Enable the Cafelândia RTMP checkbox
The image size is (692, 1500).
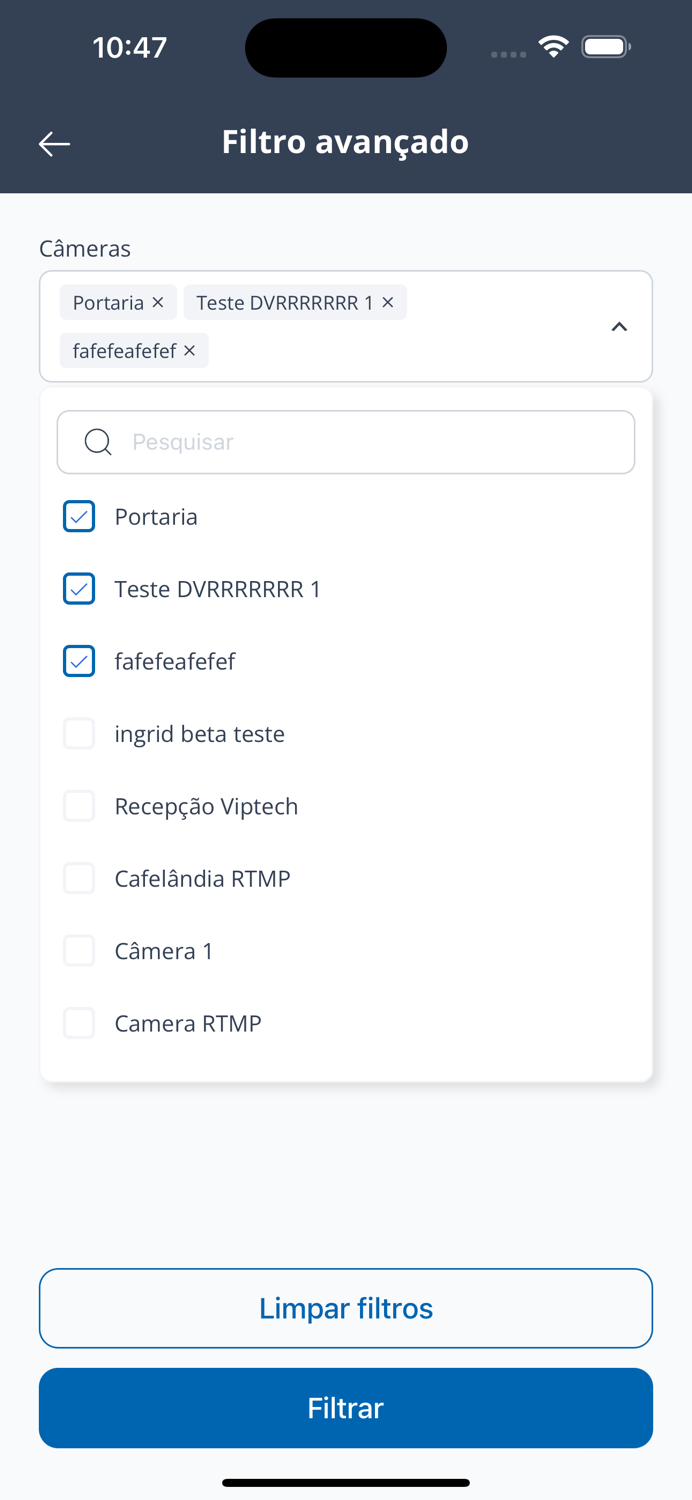[x=79, y=879]
